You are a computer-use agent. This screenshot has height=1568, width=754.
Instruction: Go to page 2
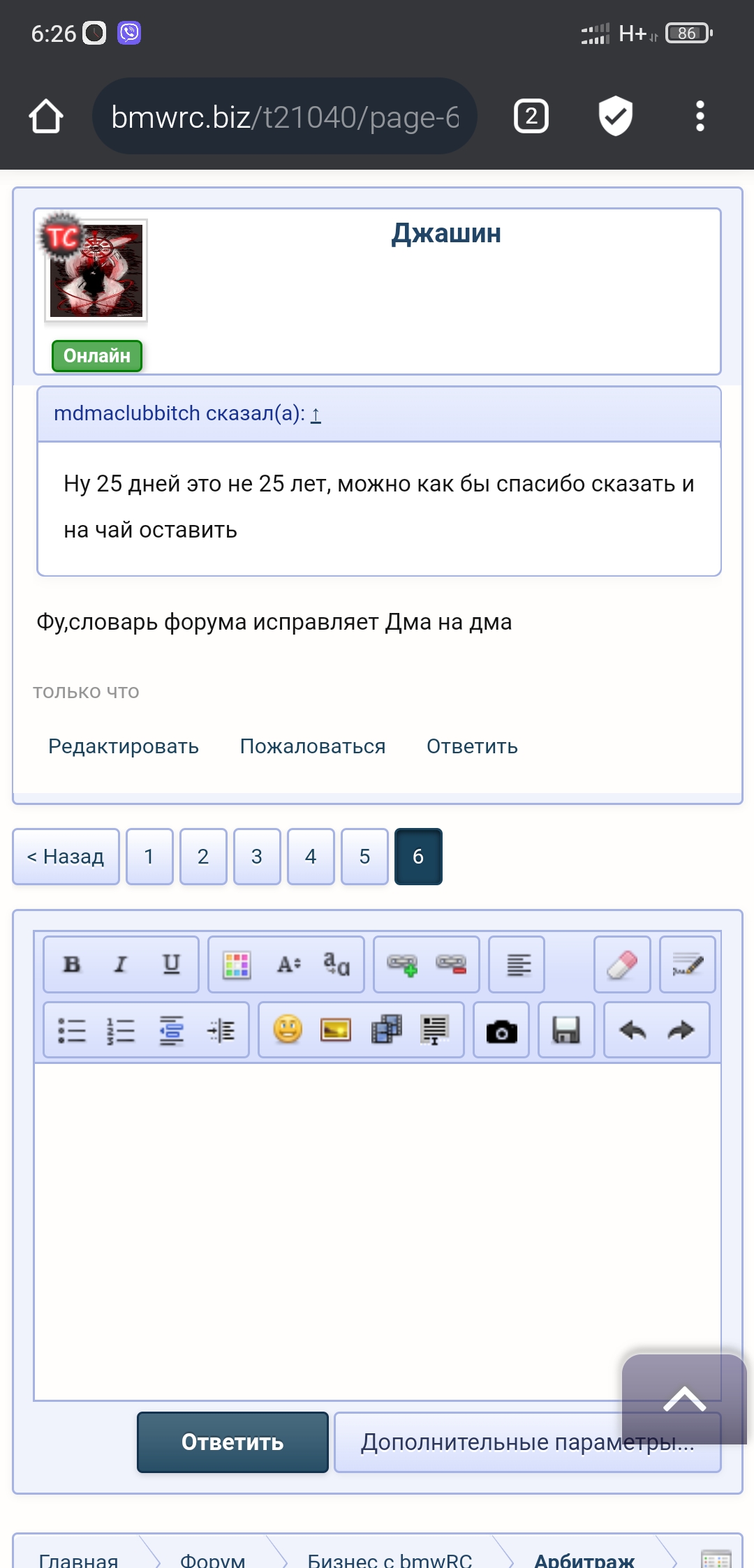click(x=203, y=857)
